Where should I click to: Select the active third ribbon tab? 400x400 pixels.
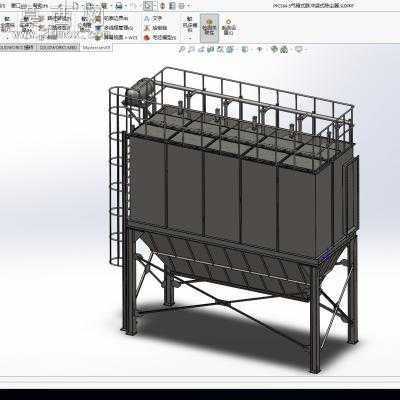(x=96, y=47)
